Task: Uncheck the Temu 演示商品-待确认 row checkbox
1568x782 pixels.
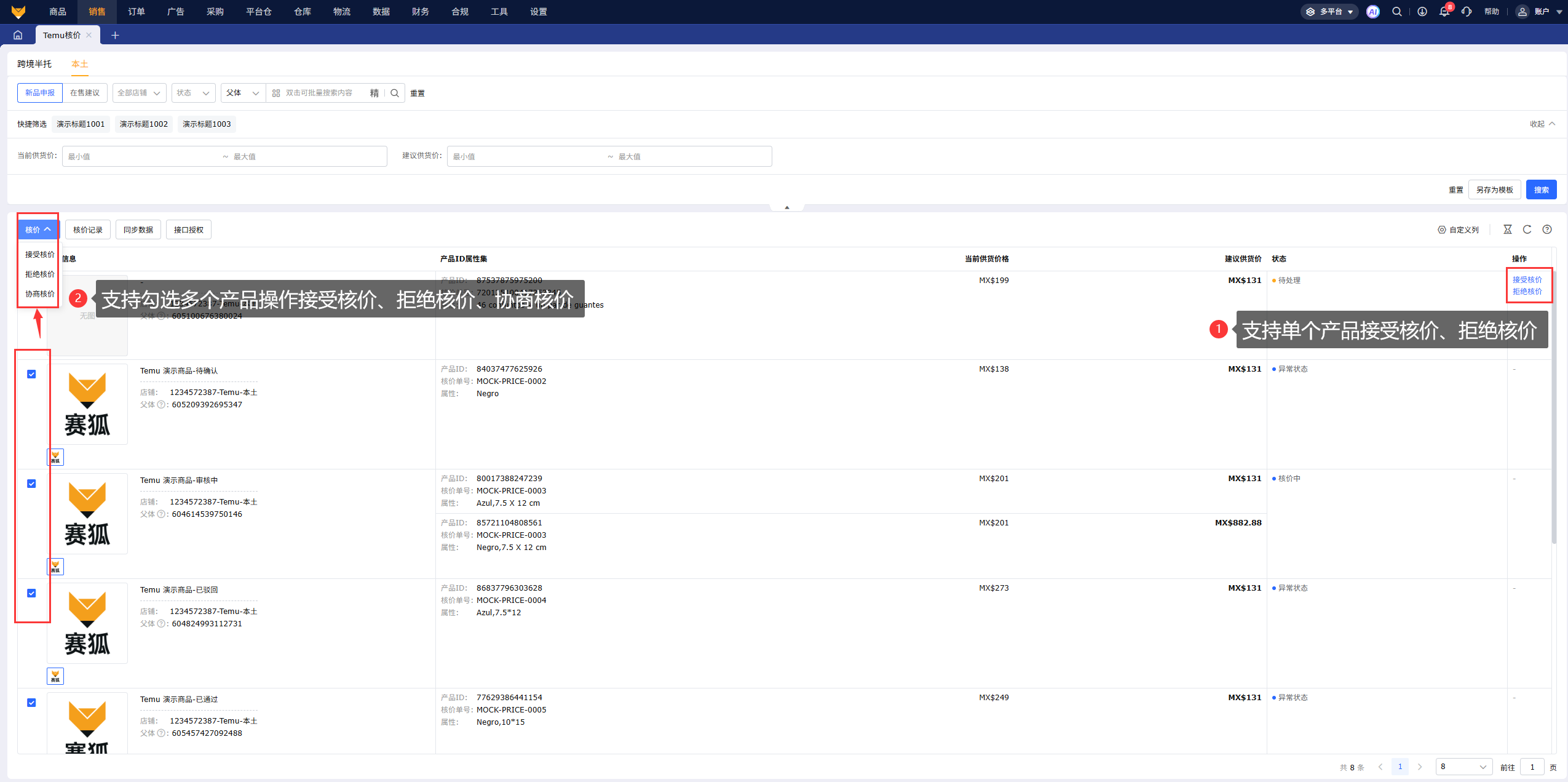Action: (x=31, y=374)
